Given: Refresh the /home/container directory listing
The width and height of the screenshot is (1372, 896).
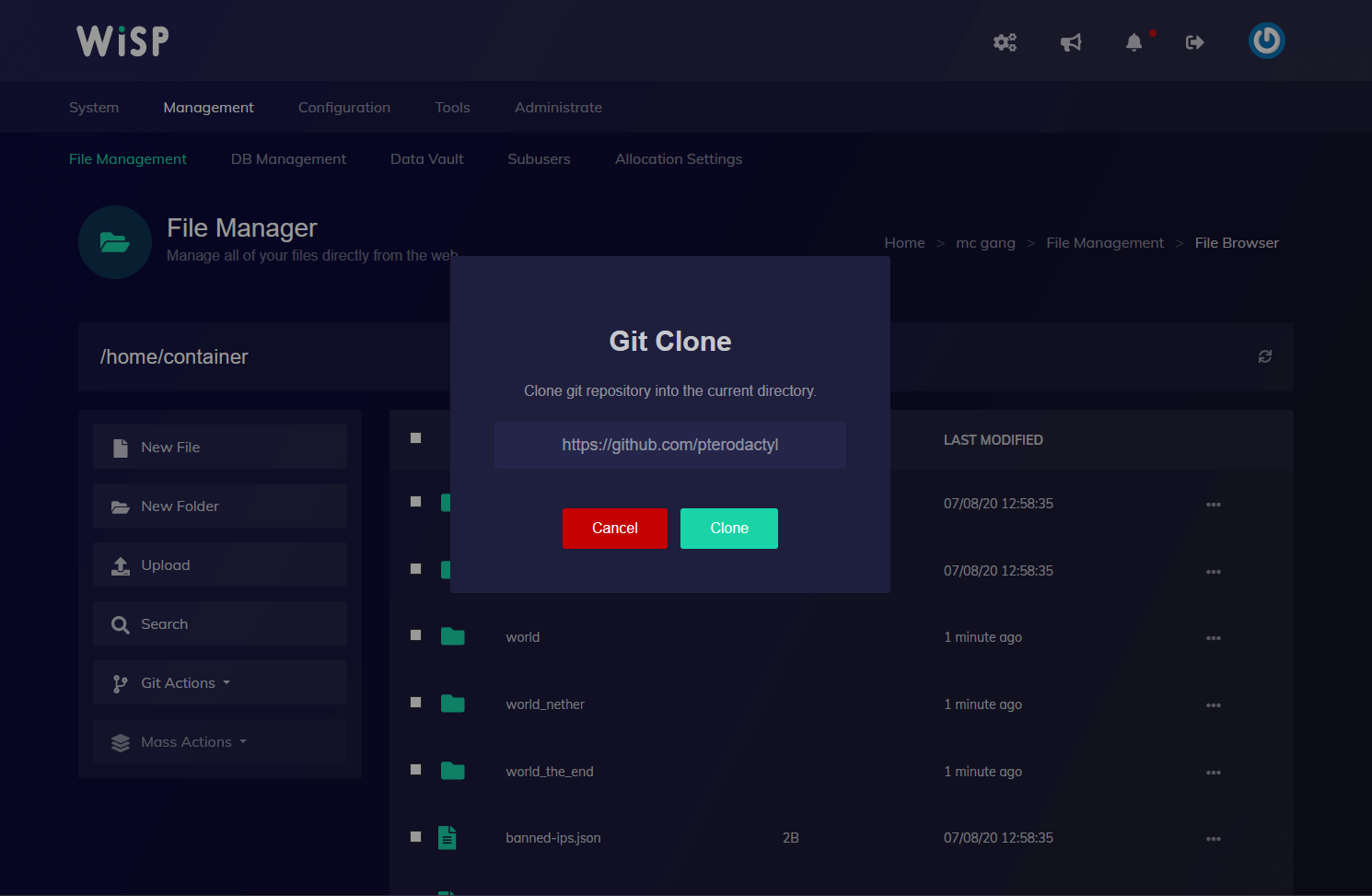Looking at the screenshot, I should (1265, 356).
